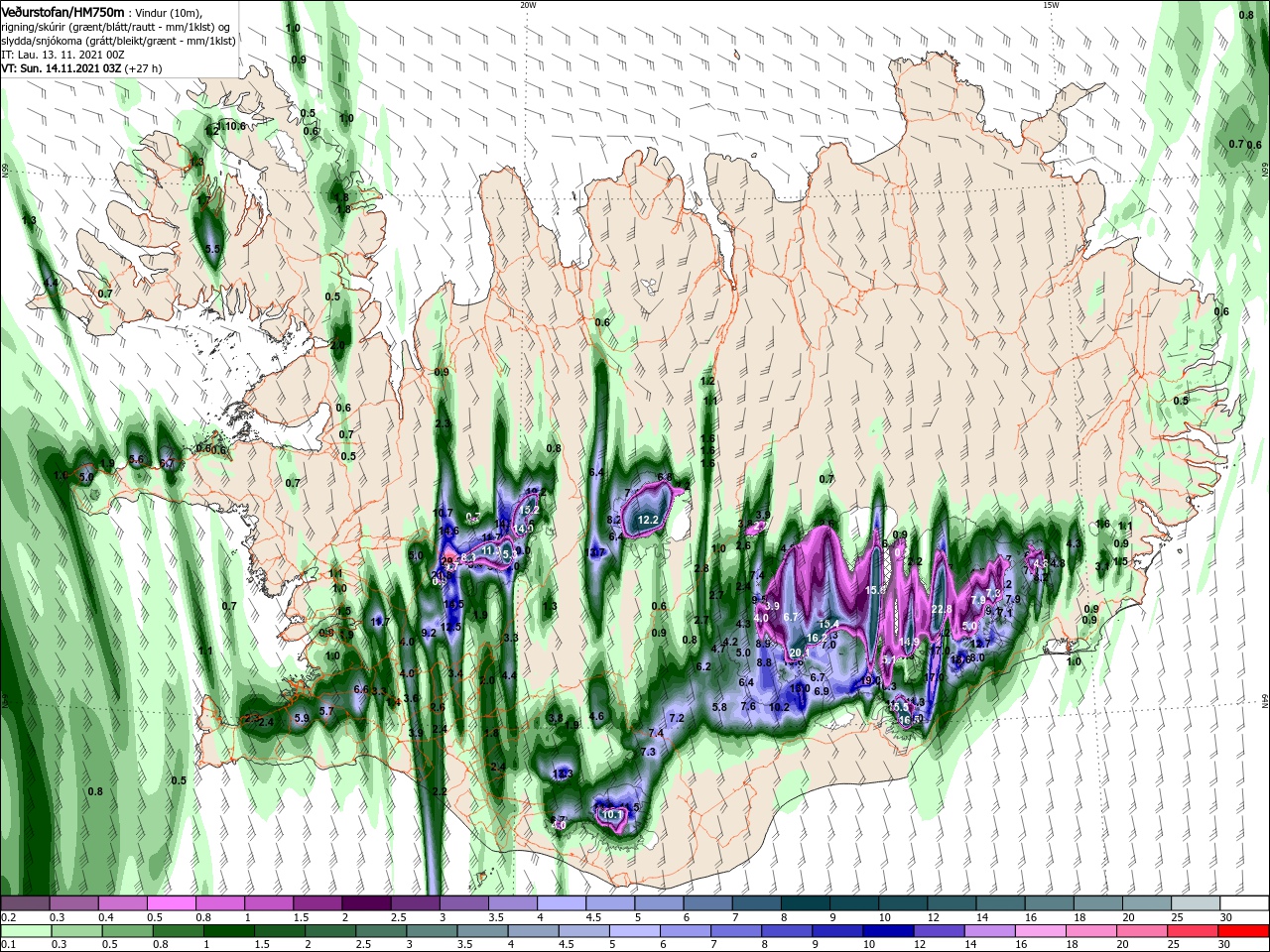This screenshot has width=1270, height=952.
Task: Click the 7.6 precipitation value
Action: [x=749, y=706]
